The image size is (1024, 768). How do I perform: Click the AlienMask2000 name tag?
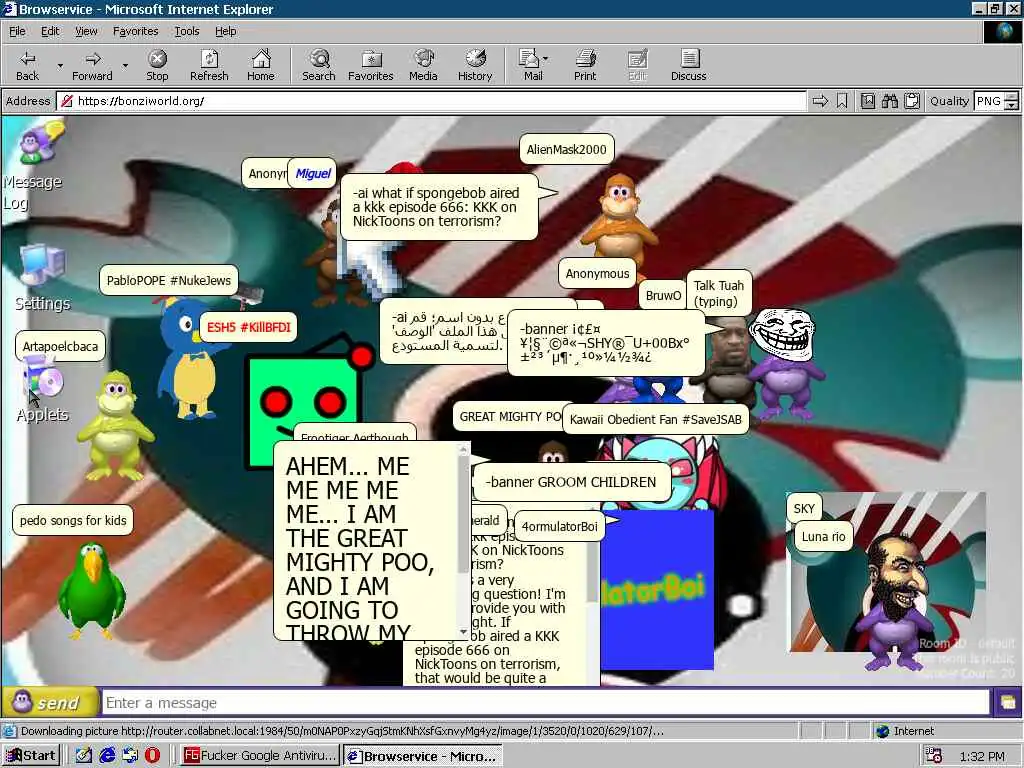566,150
